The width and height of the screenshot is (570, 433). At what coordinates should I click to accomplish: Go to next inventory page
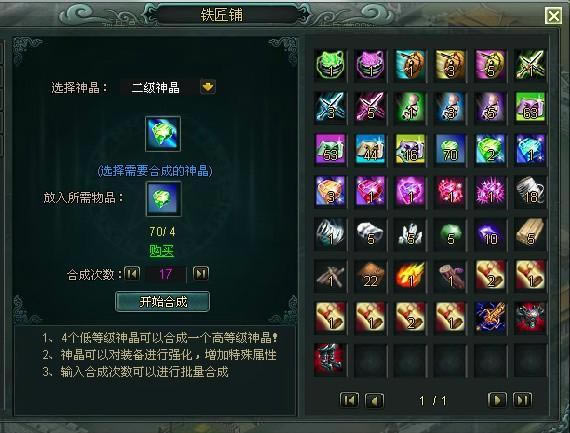click(497, 400)
